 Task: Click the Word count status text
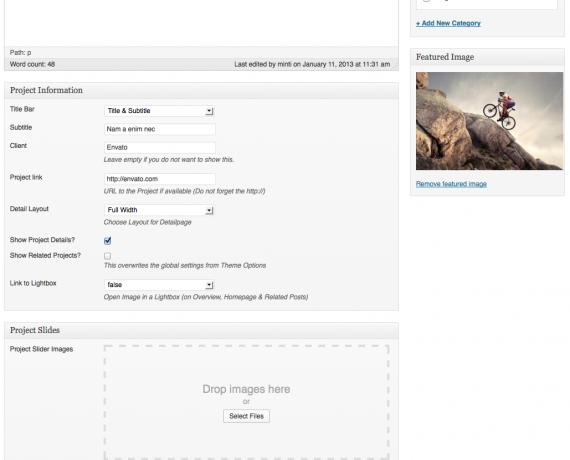tap(32, 64)
